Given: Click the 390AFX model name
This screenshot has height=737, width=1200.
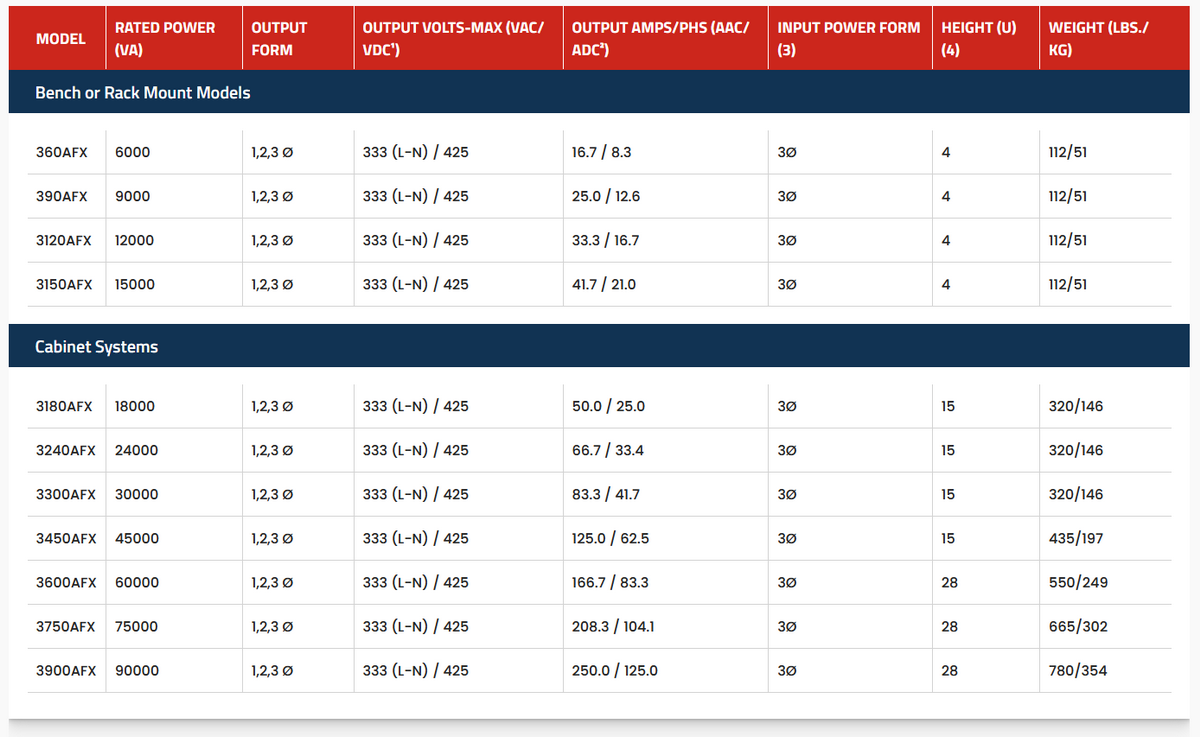Looking at the screenshot, I should coord(61,197).
